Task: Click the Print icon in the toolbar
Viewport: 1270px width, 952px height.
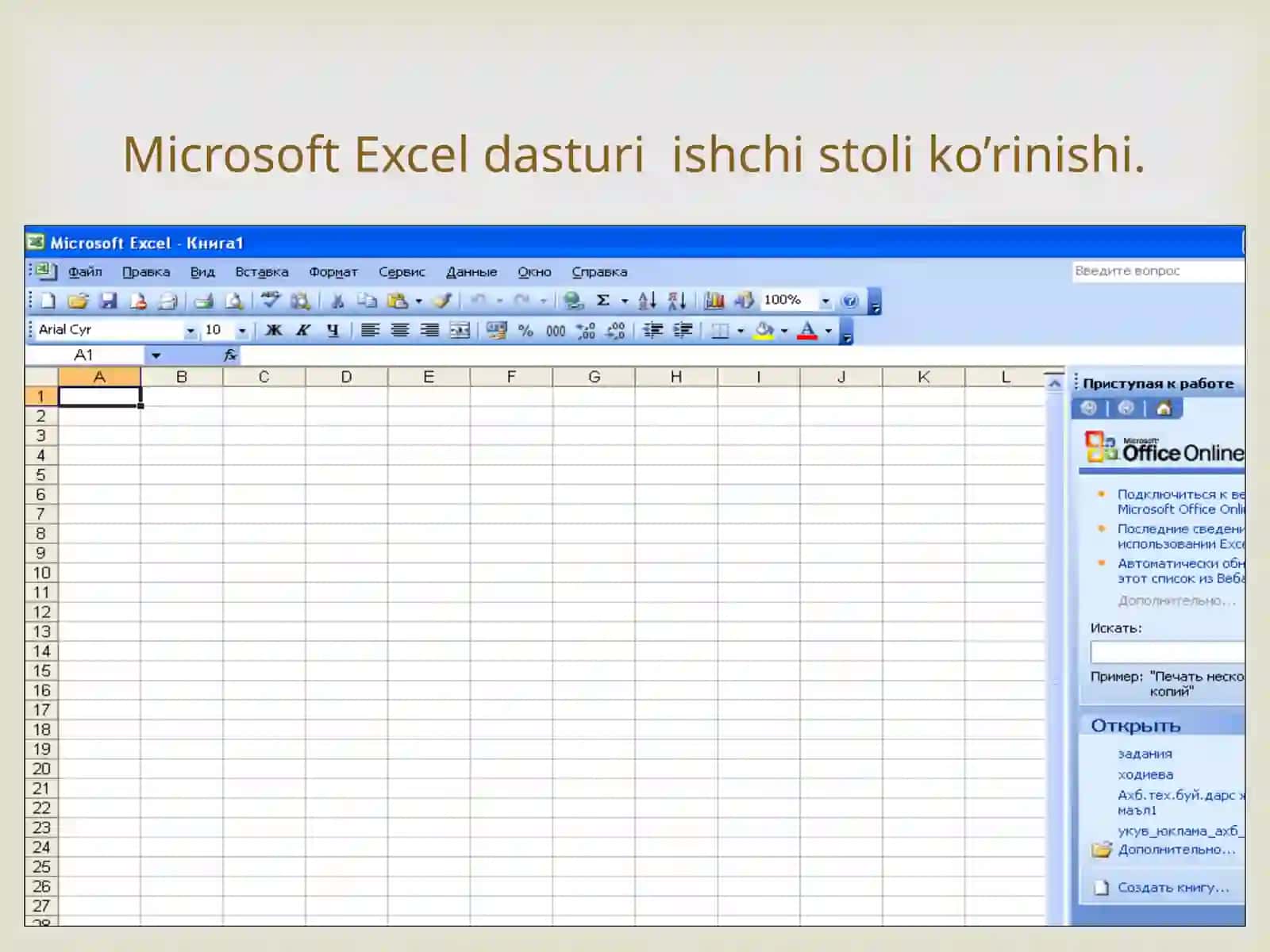Action: click(204, 301)
